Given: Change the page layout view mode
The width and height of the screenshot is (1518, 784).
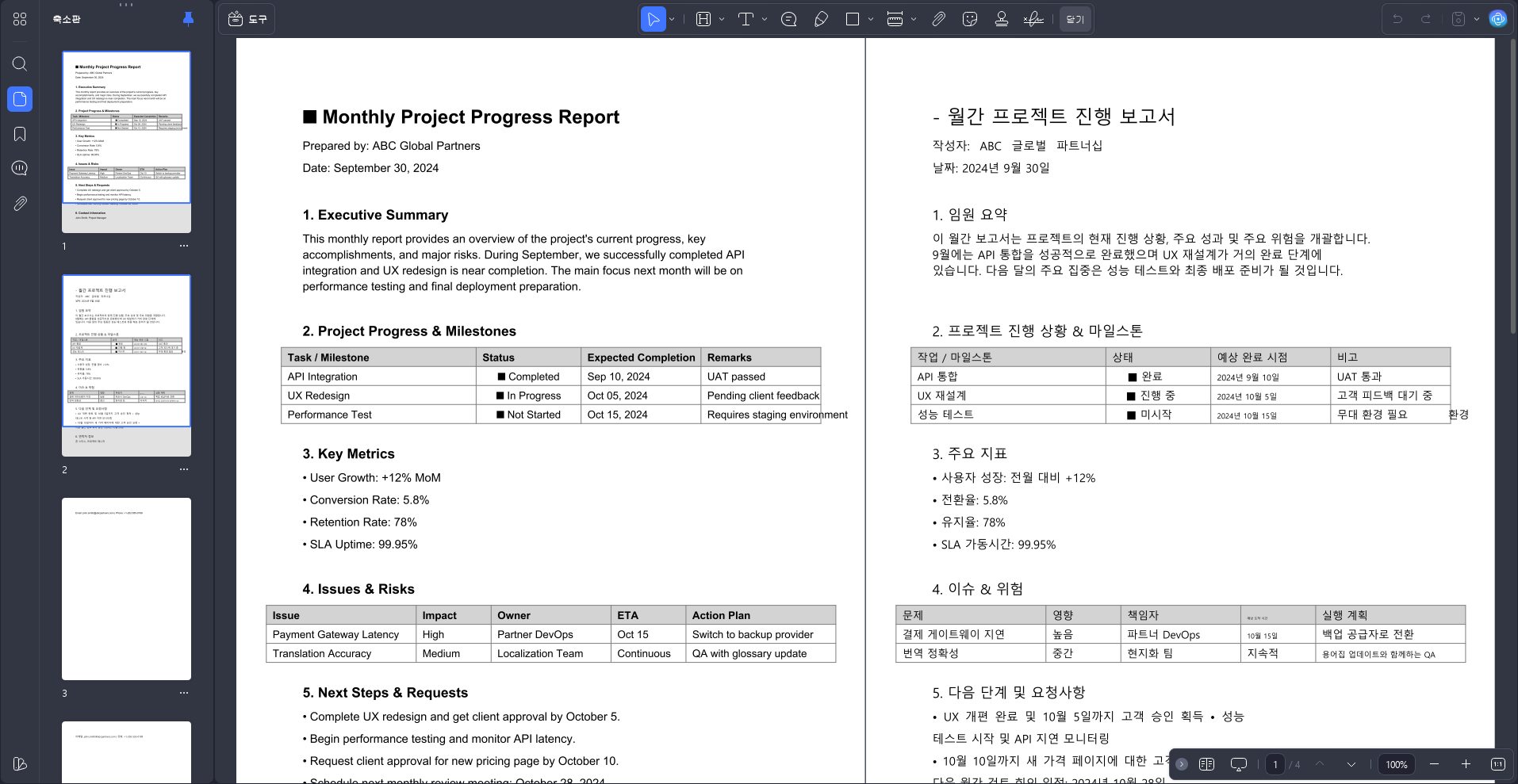Looking at the screenshot, I should [1206, 764].
